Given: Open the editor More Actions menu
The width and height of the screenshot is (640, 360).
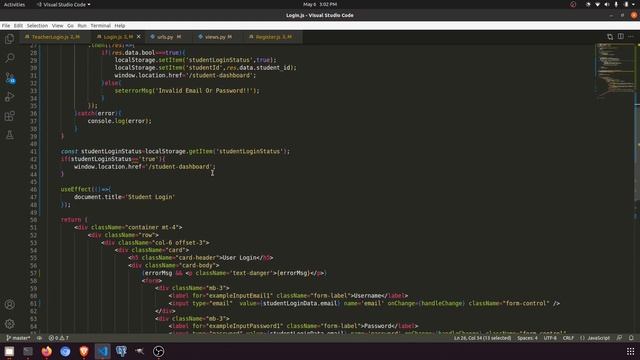Looking at the screenshot, I should tap(631, 37).
